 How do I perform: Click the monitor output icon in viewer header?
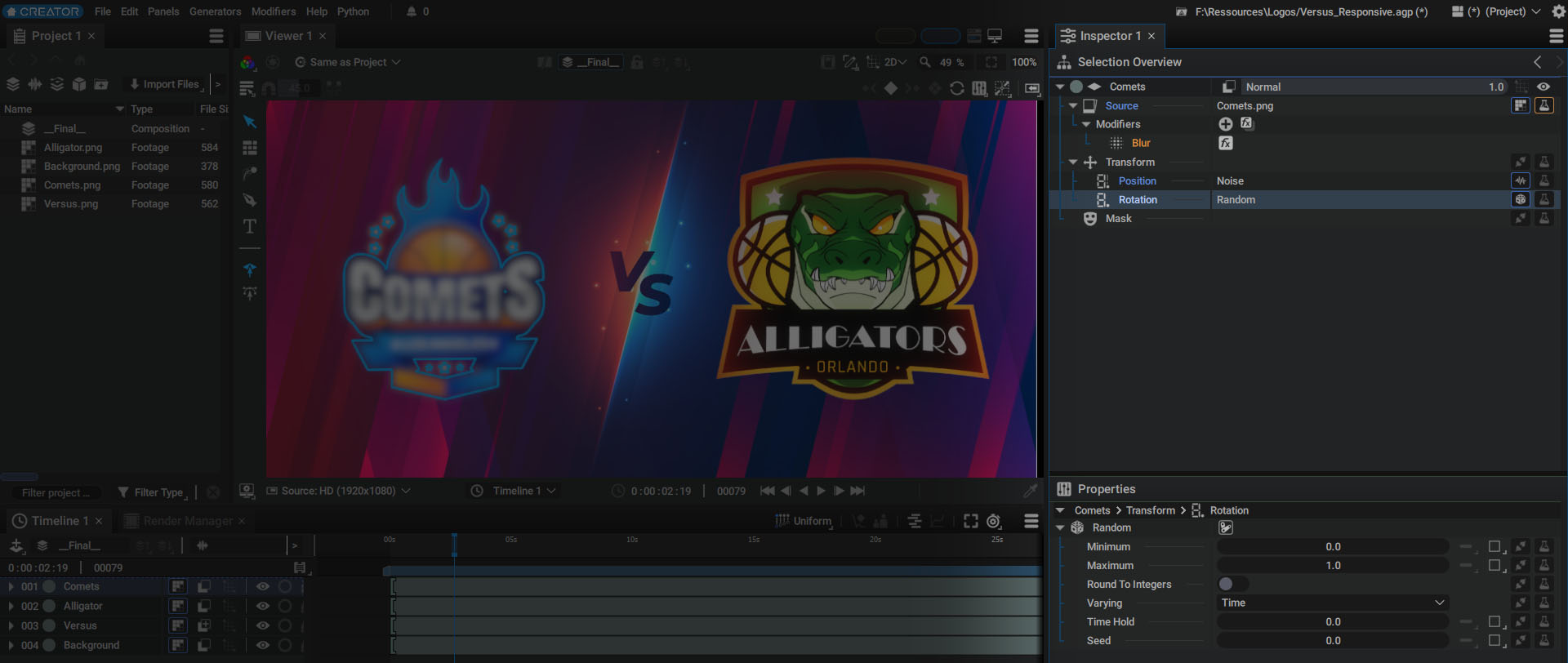click(x=995, y=36)
